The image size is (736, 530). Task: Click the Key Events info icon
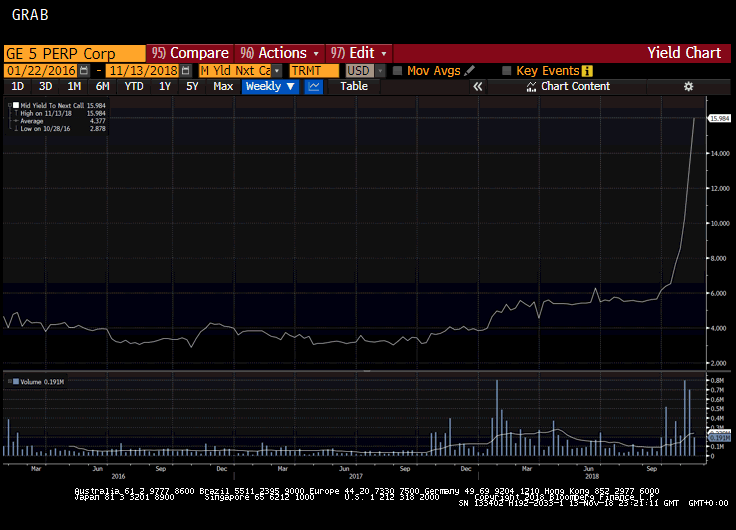tap(587, 71)
